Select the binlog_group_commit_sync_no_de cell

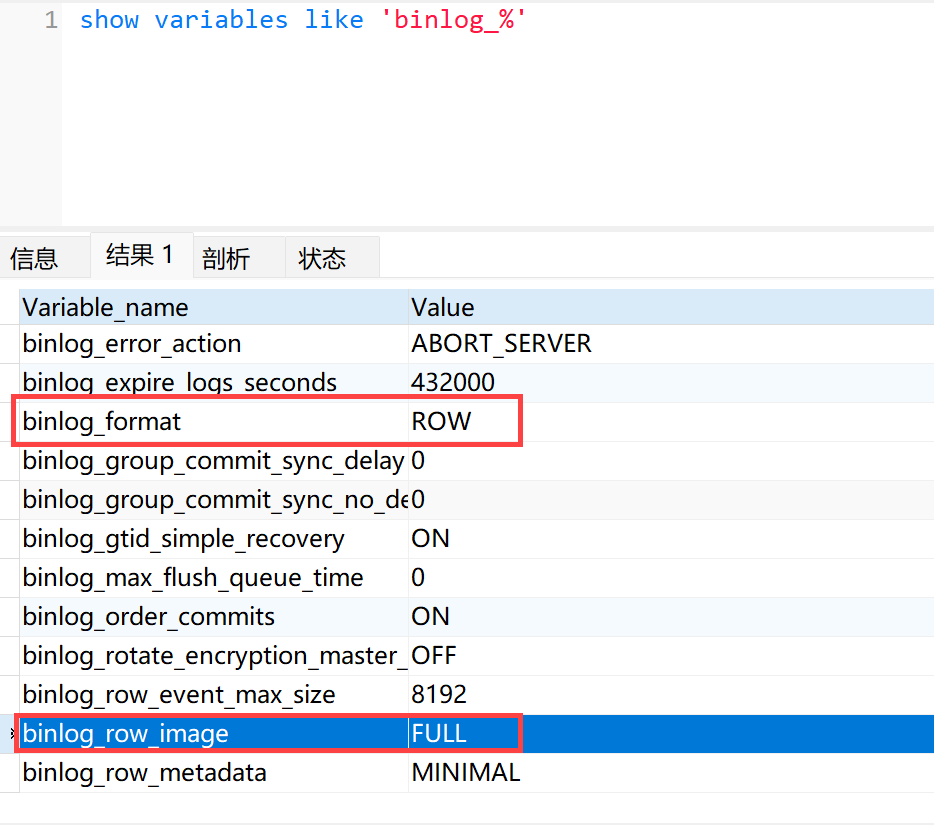click(214, 500)
